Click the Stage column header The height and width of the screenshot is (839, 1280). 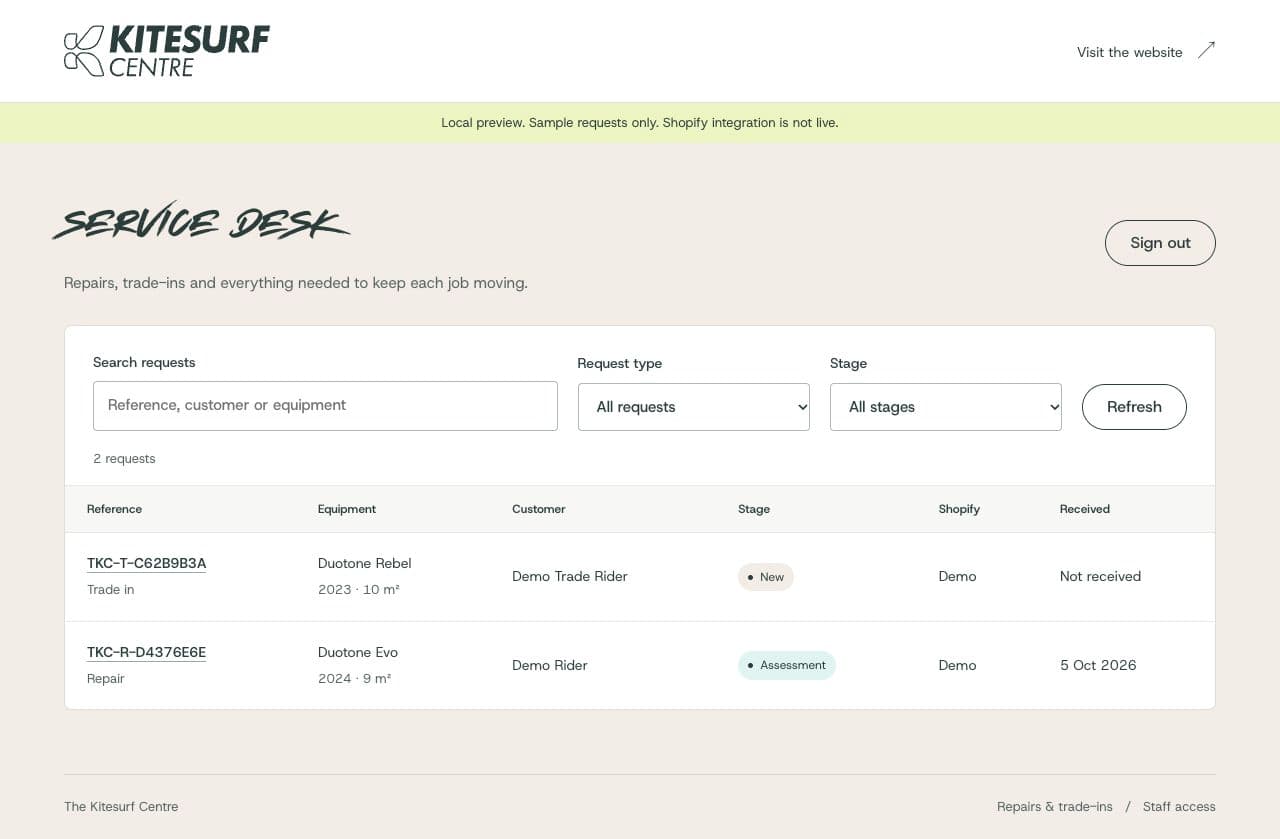(x=754, y=509)
